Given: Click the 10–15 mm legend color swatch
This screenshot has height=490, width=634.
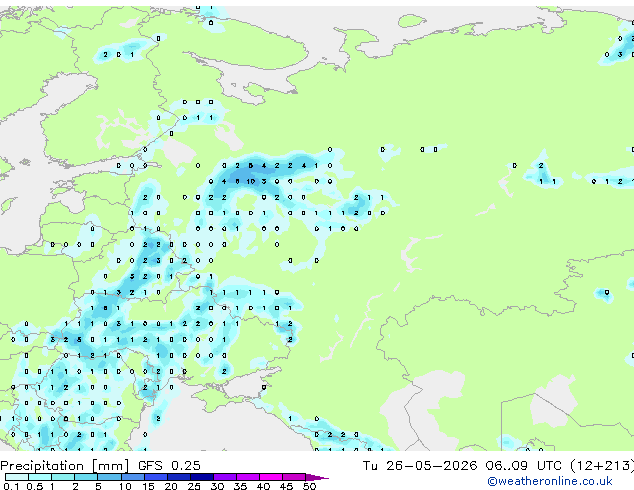Looking at the screenshot, I should pyautogui.click(x=132, y=477).
